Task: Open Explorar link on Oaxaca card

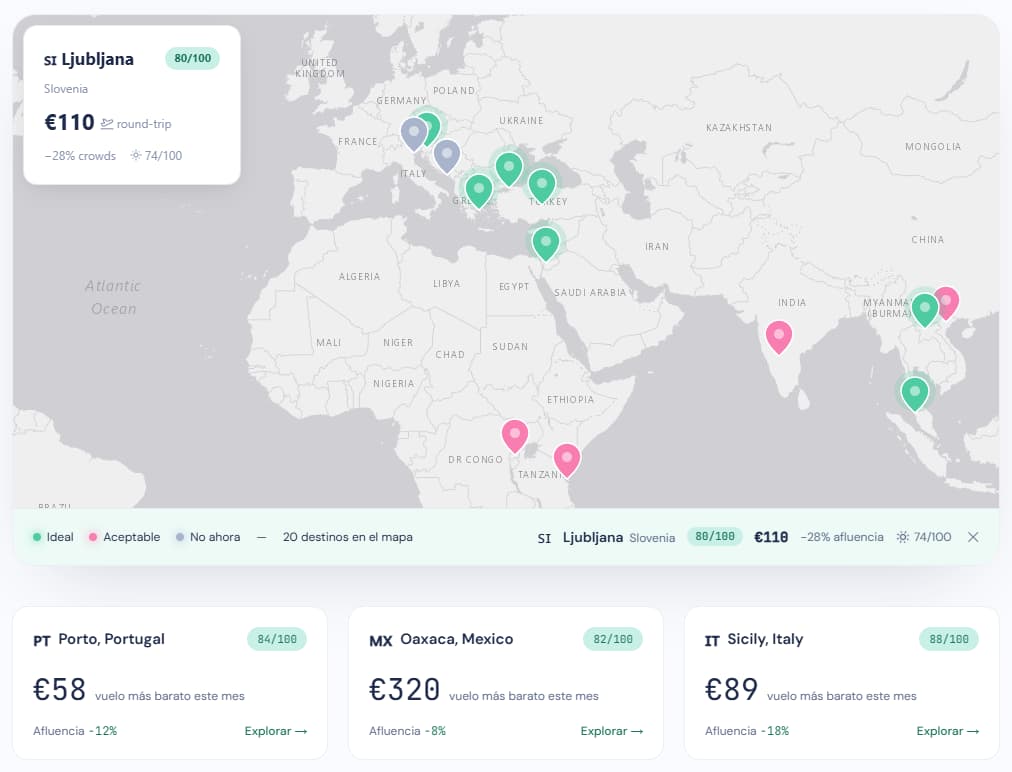Action: tap(612, 731)
